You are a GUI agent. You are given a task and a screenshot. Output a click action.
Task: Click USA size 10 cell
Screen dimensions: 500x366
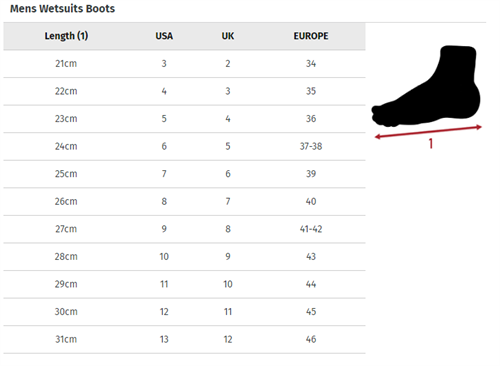click(164, 257)
